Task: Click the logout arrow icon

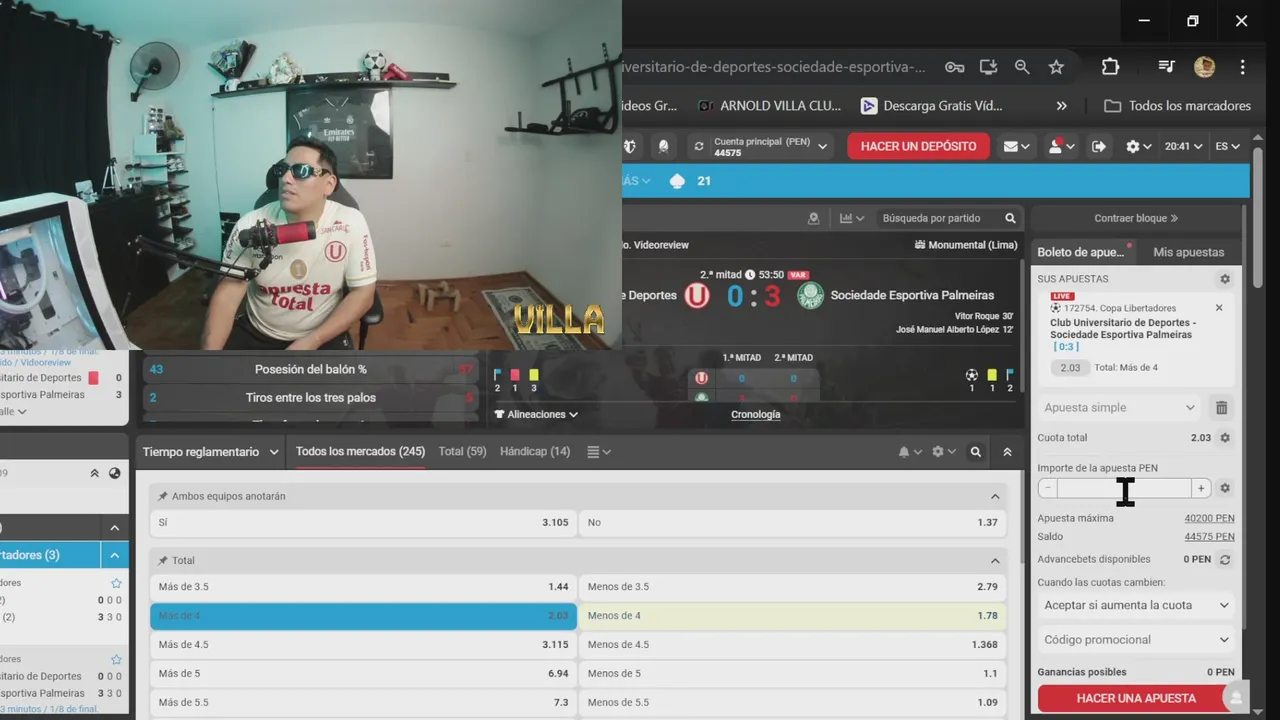Action: [1099, 146]
